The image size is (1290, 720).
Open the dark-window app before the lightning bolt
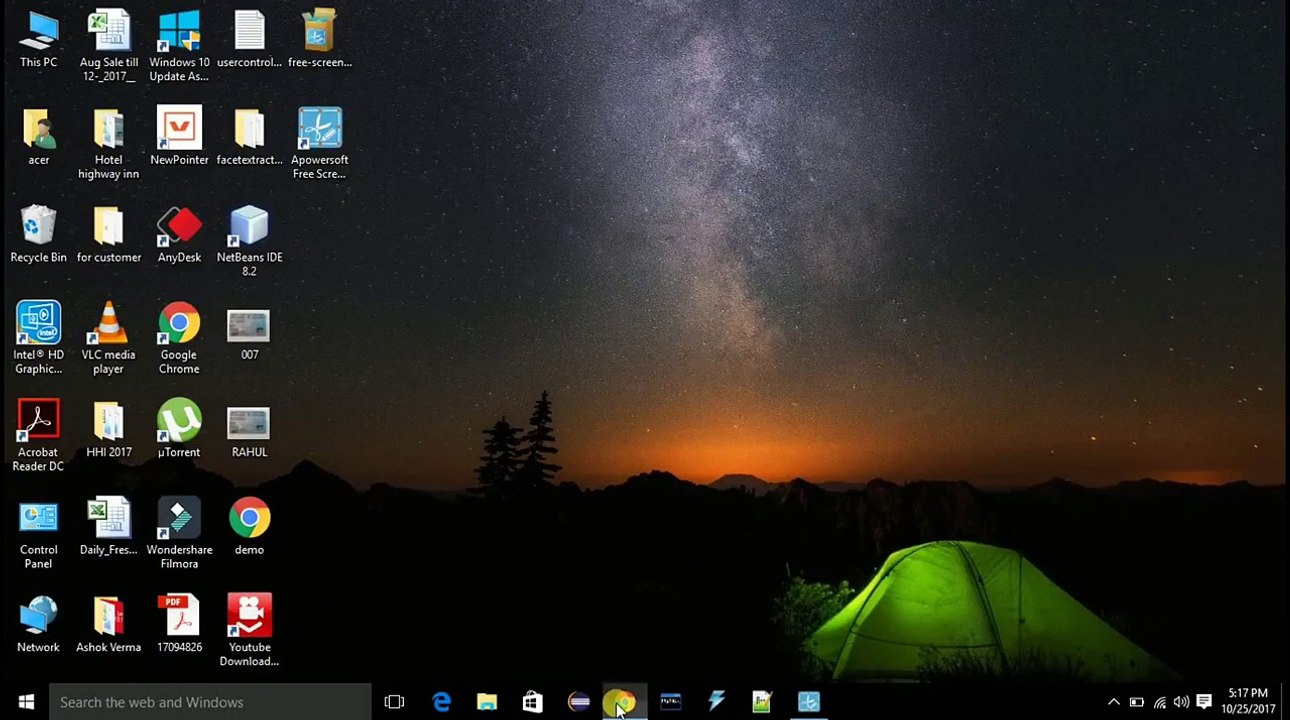pyautogui.click(x=670, y=702)
